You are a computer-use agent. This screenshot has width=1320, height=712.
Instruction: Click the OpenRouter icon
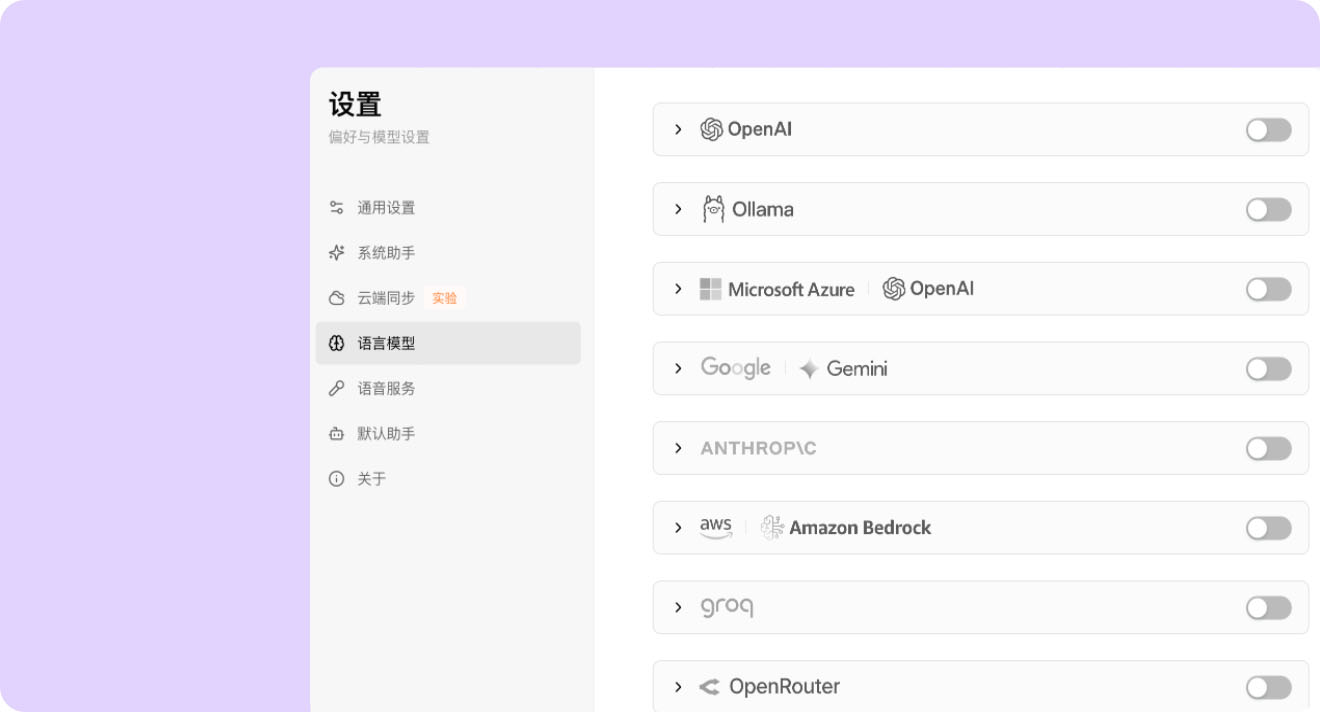(x=710, y=686)
